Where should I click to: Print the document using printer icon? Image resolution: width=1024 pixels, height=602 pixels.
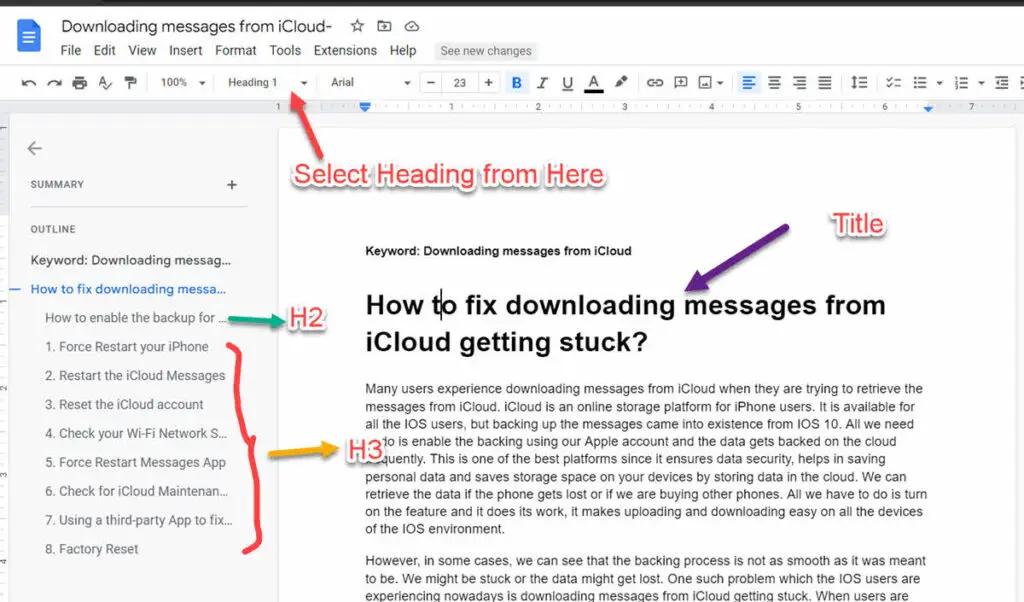pyautogui.click(x=80, y=83)
